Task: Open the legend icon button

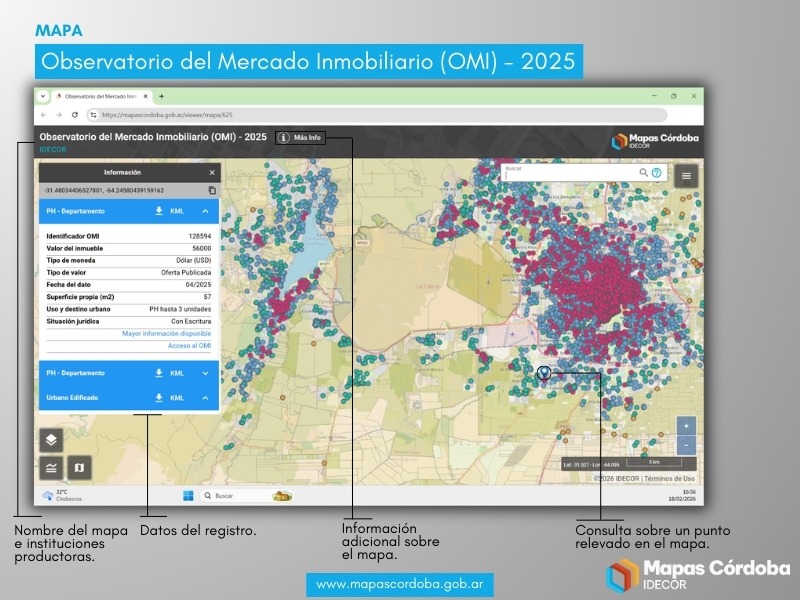Action: [x=52, y=467]
